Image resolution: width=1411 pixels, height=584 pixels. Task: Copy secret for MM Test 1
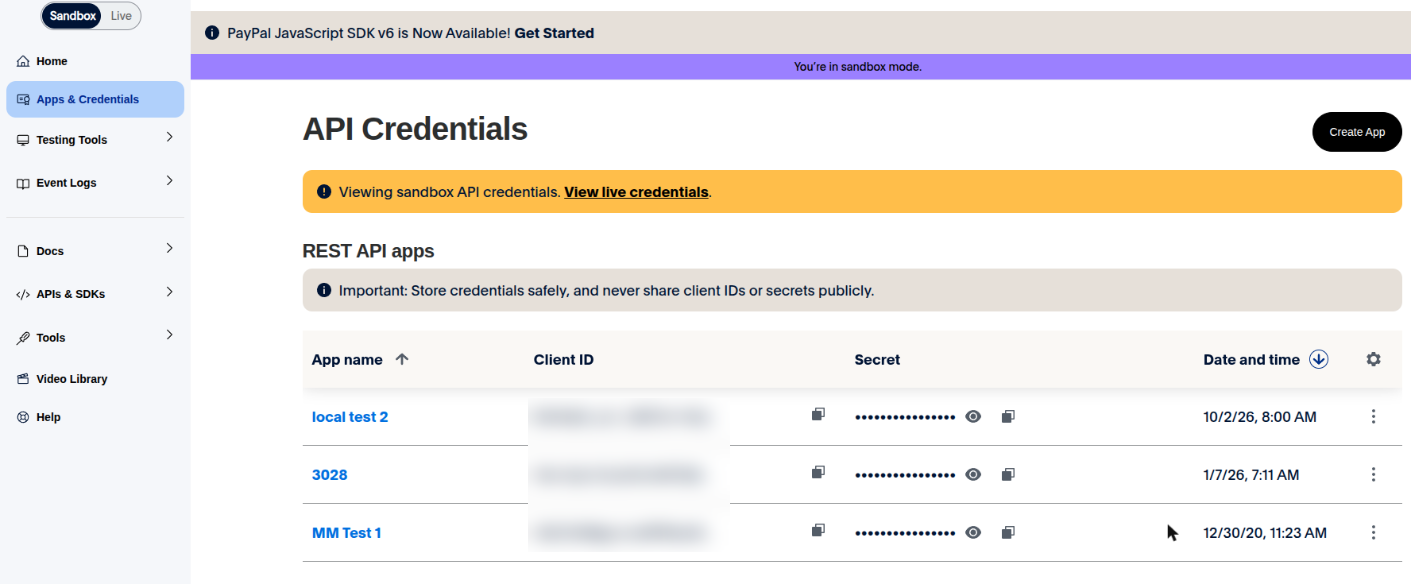tap(1008, 532)
